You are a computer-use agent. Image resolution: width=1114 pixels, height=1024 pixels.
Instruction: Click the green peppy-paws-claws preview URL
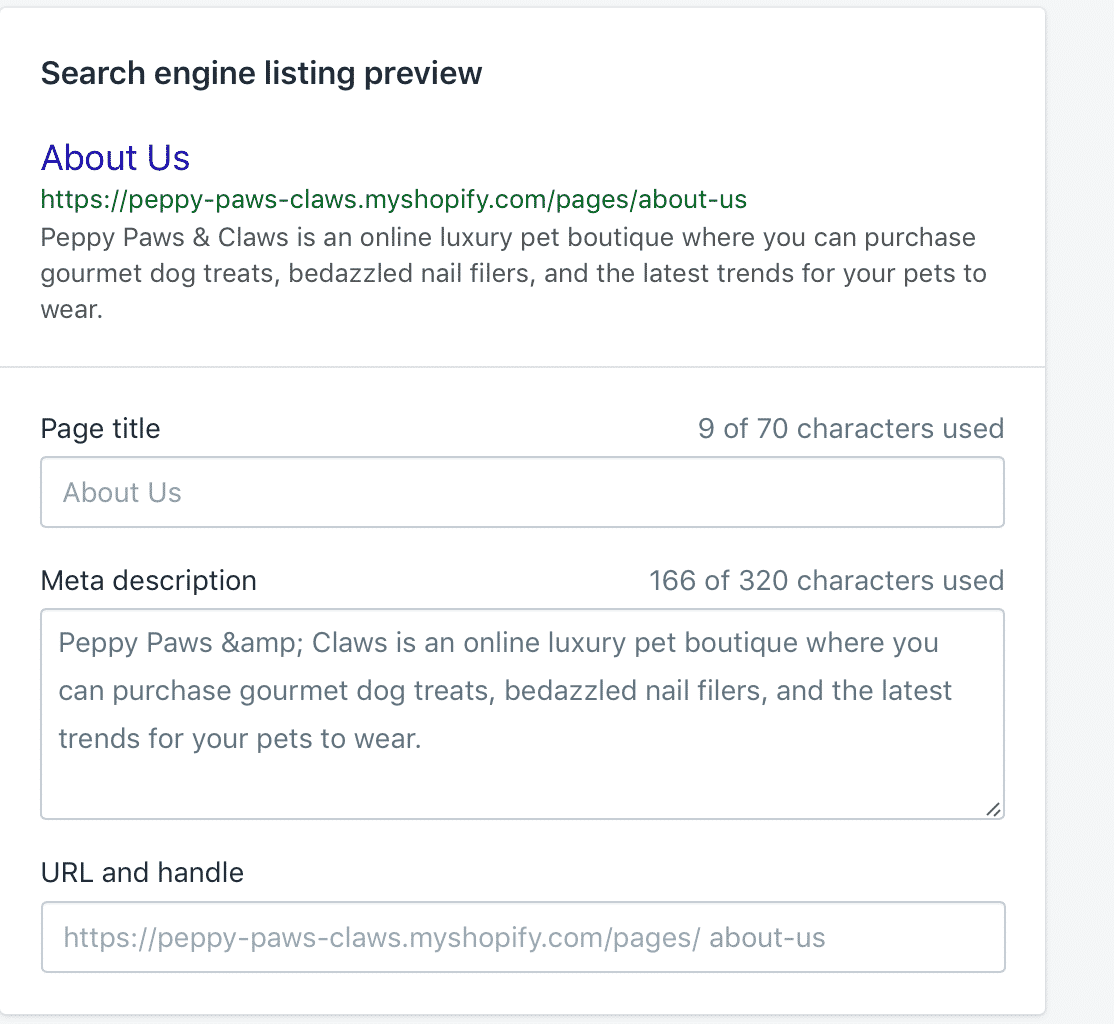394,200
